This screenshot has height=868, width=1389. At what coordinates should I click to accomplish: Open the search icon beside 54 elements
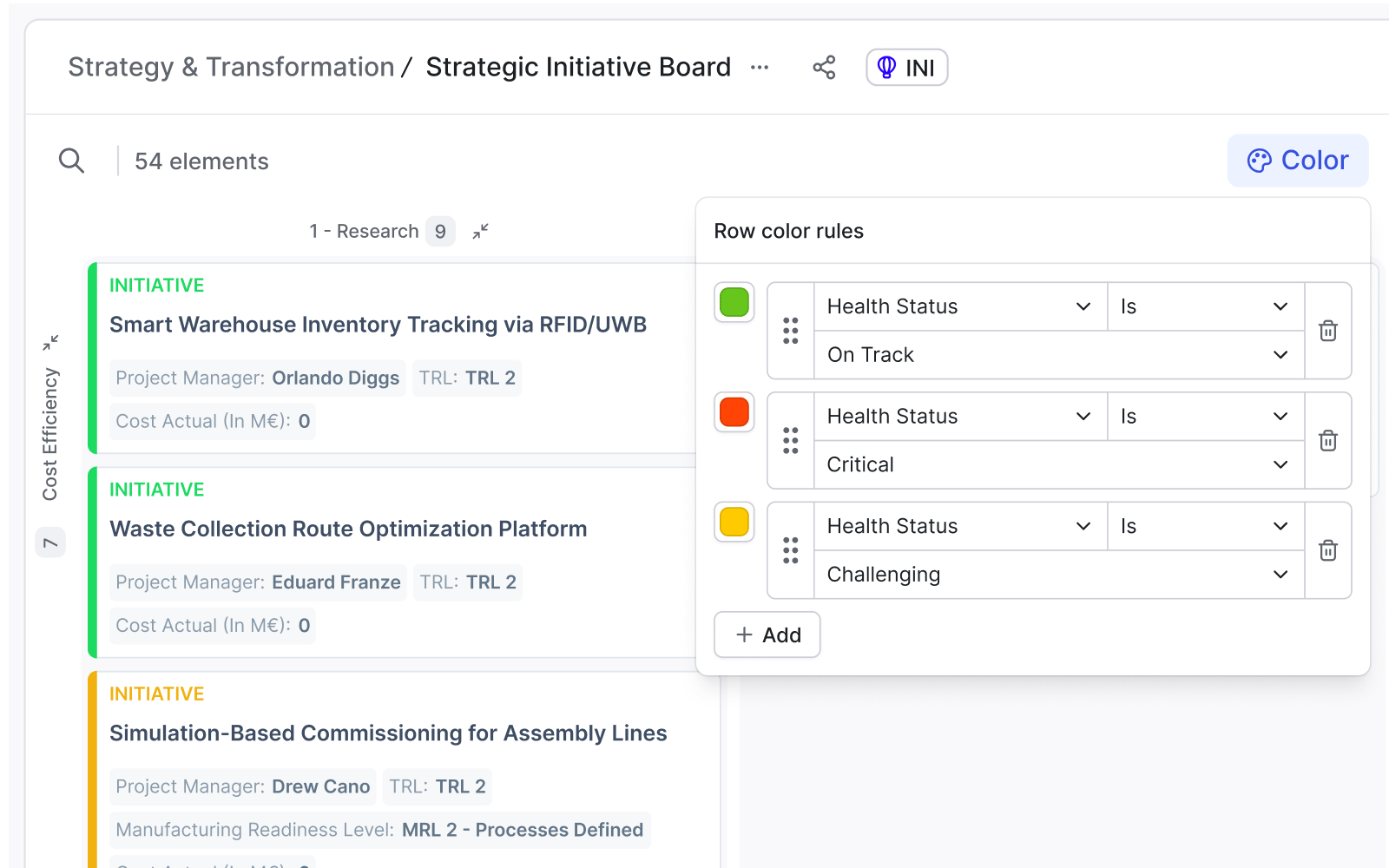click(71, 161)
